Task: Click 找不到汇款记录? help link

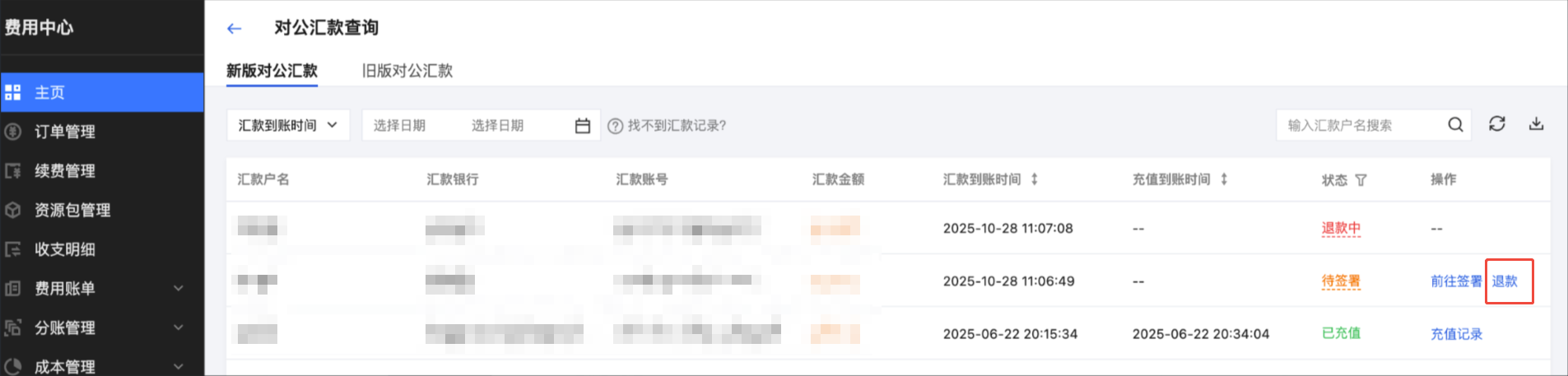Action: tap(676, 126)
